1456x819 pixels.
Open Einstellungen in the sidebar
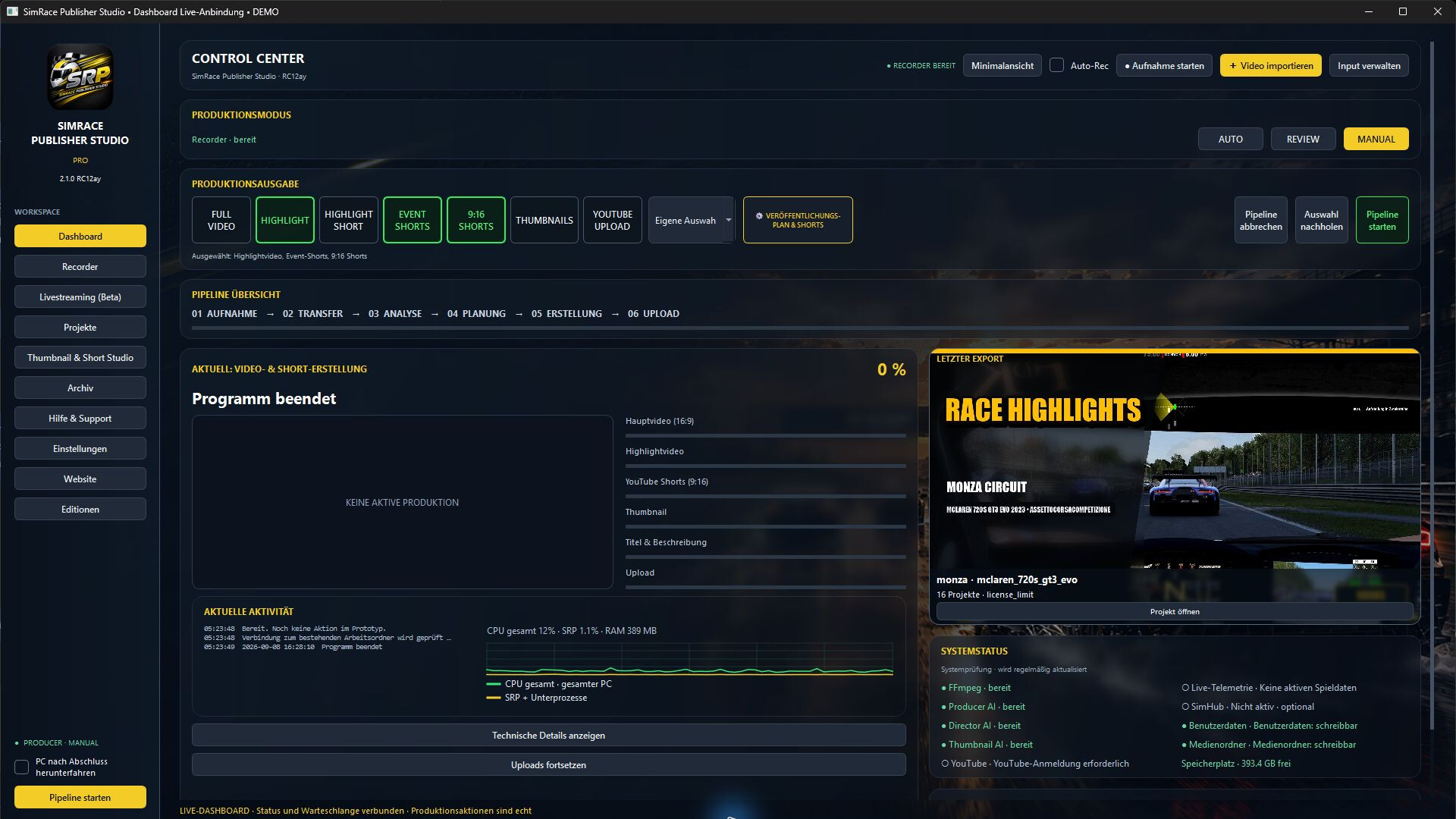[80, 448]
